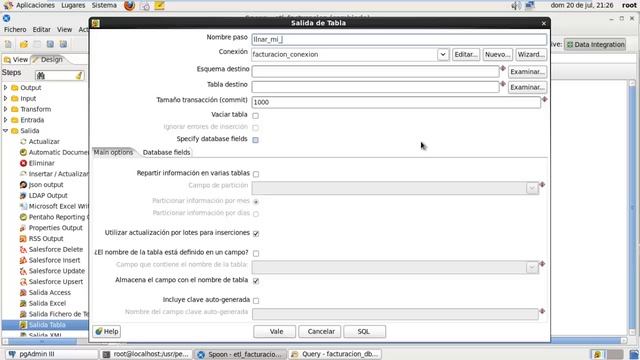Open pgAdmin III from the taskbar
The width and height of the screenshot is (640, 360).
pos(51,354)
